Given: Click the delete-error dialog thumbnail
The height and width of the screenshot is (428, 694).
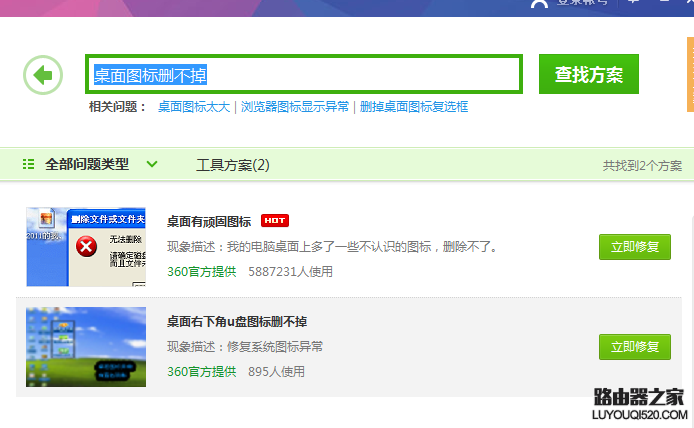Looking at the screenshot, I should 86,246.
